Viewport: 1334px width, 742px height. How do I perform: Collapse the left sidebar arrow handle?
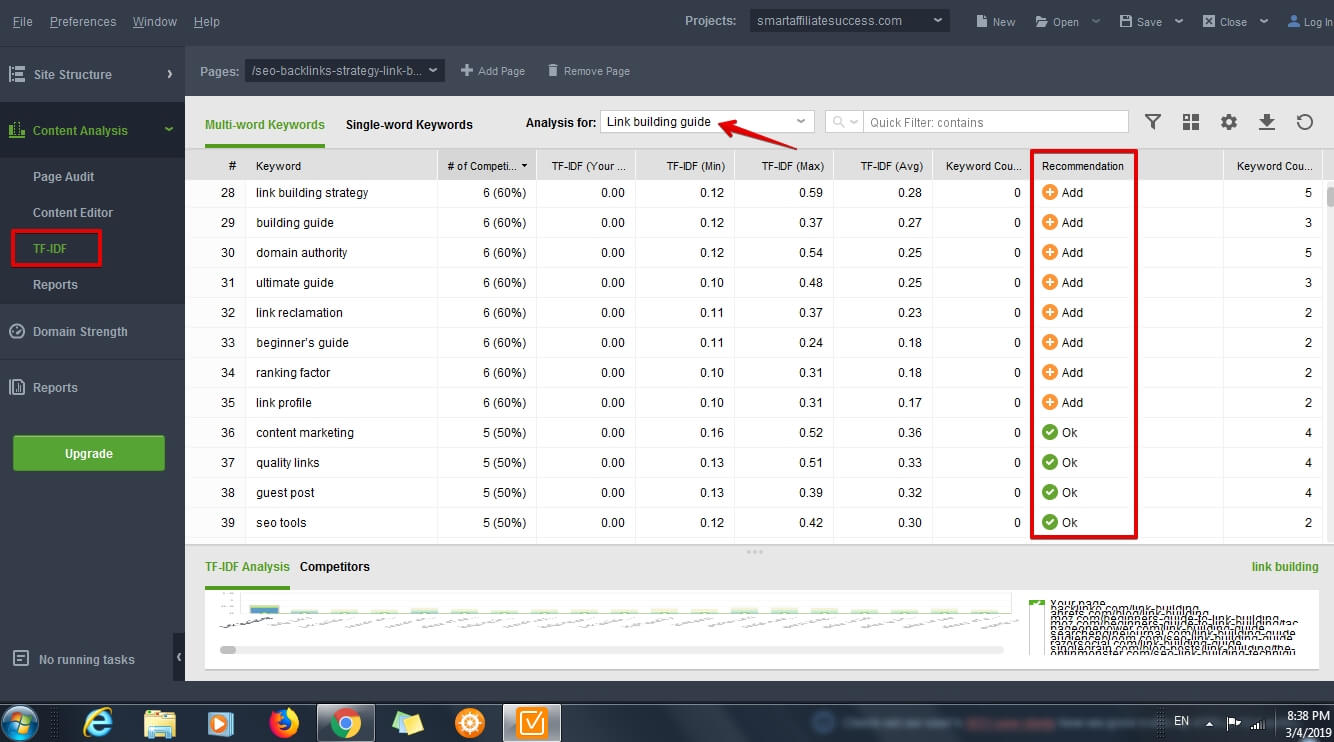179,657
